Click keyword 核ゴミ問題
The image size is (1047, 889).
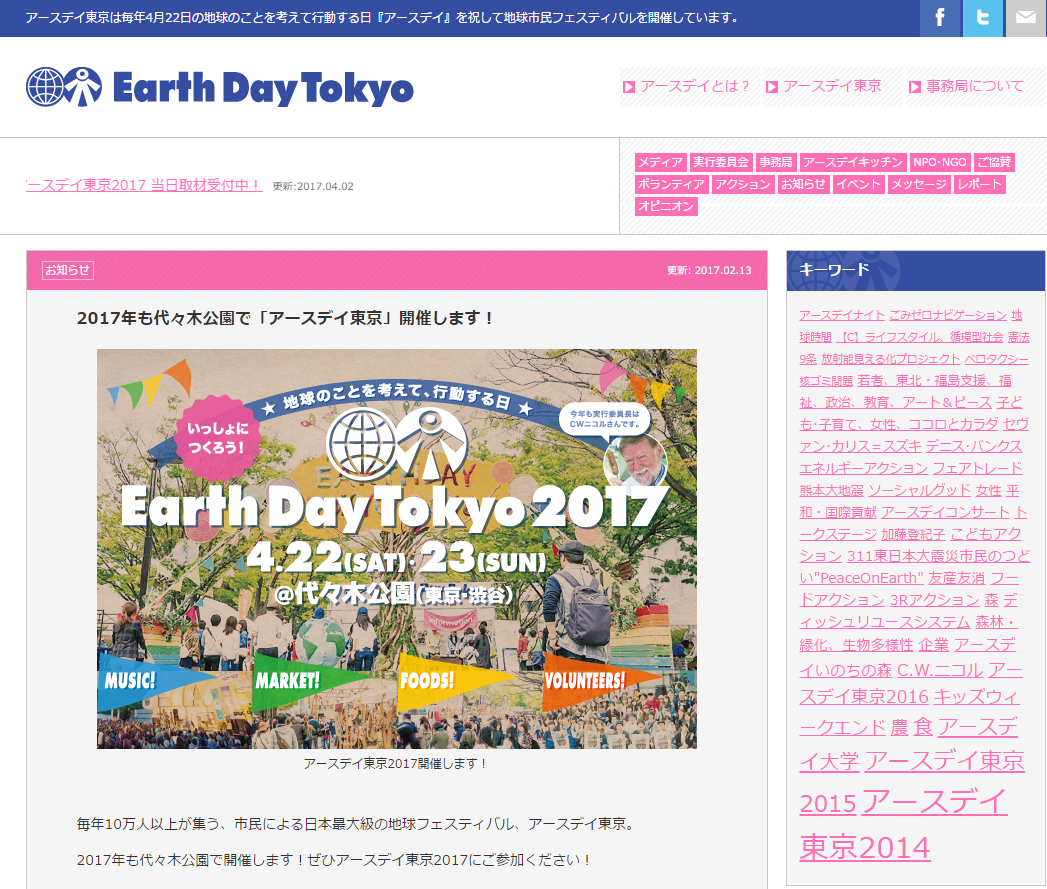pos(826,381)
